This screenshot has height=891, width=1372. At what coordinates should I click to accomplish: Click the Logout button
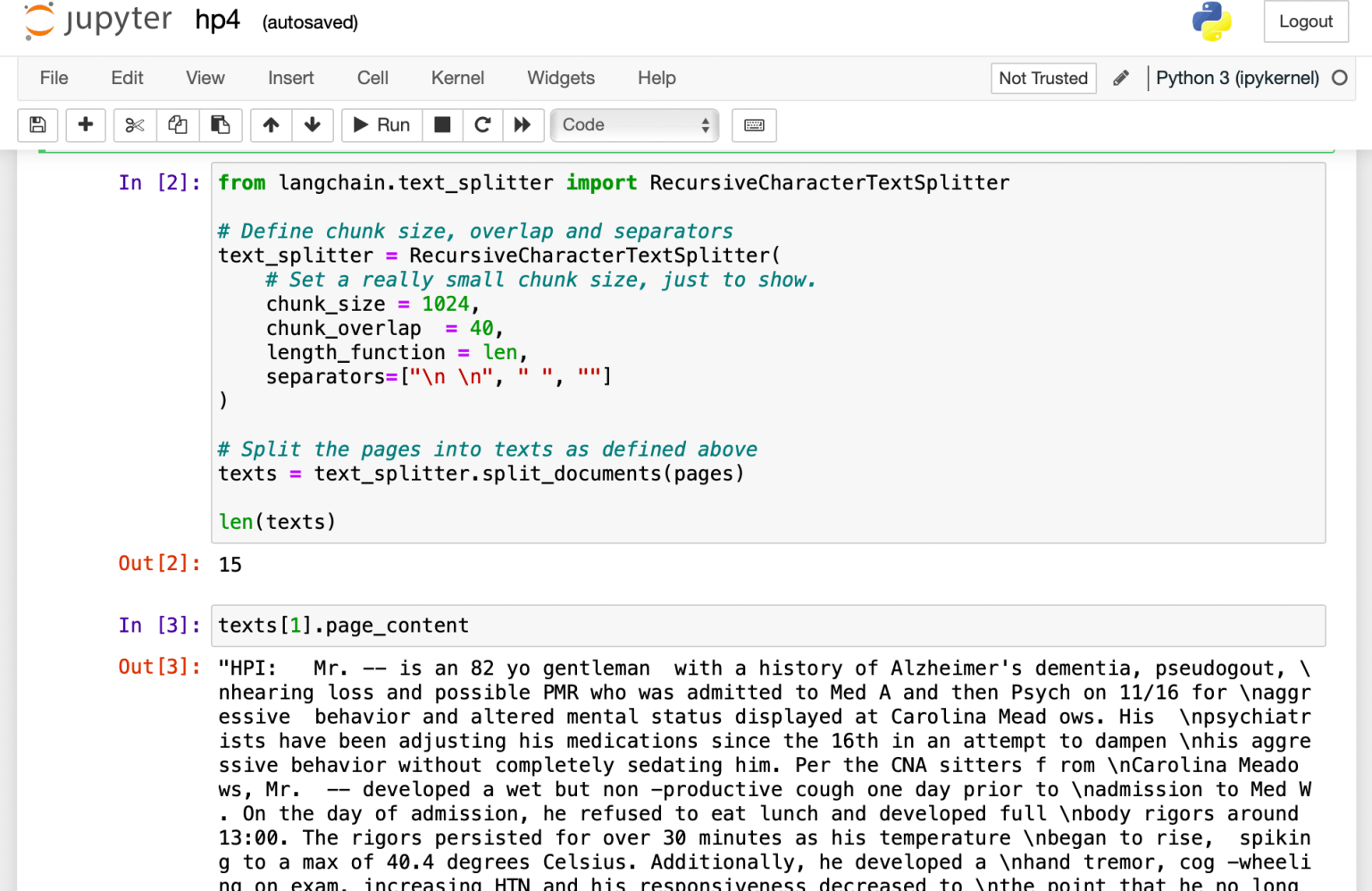[1305, 21]
